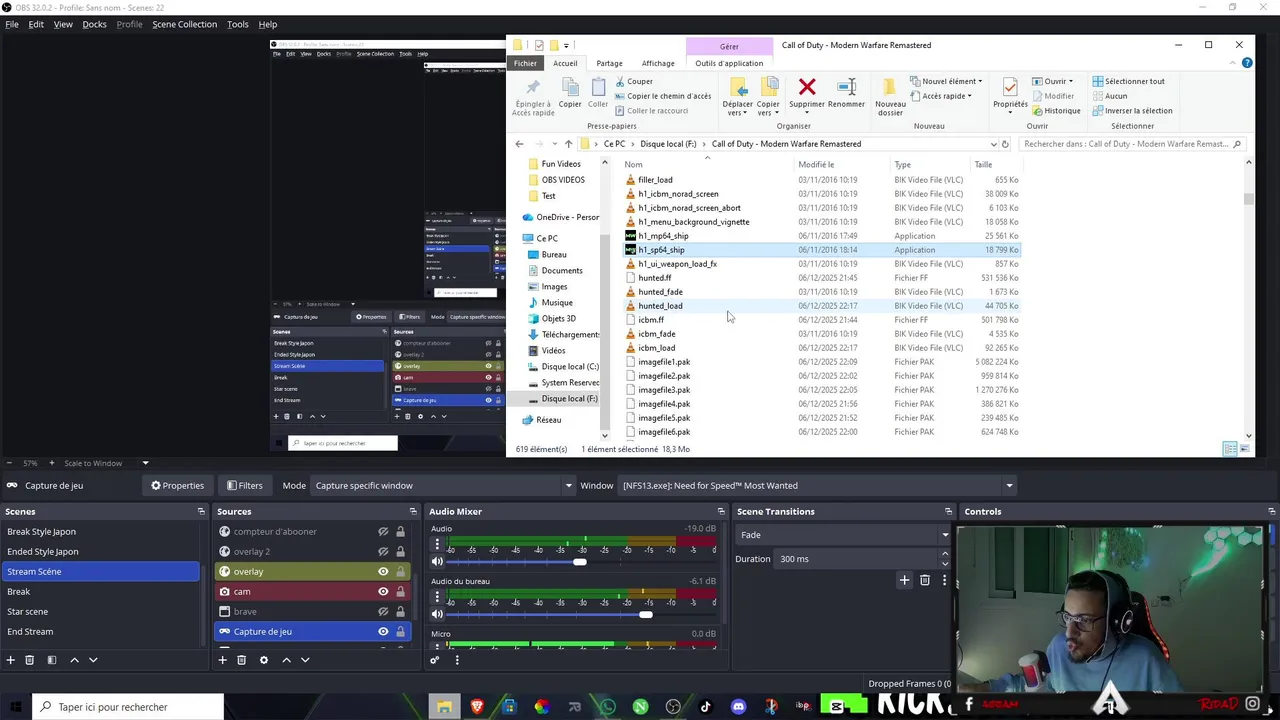Open Audio Mixer advanced properties gears icon

434,660
